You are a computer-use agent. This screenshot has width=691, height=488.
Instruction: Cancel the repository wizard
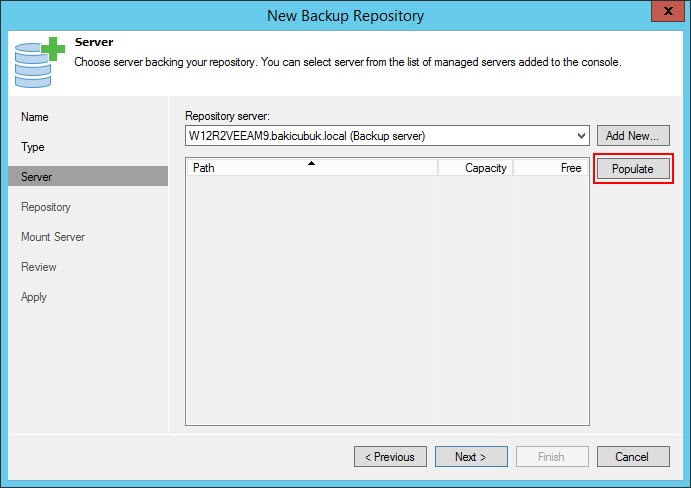click(633, 457)
